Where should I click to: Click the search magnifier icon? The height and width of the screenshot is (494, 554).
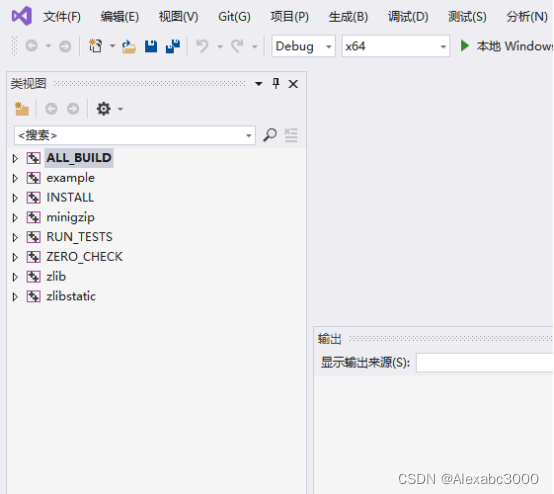point(270,135)
